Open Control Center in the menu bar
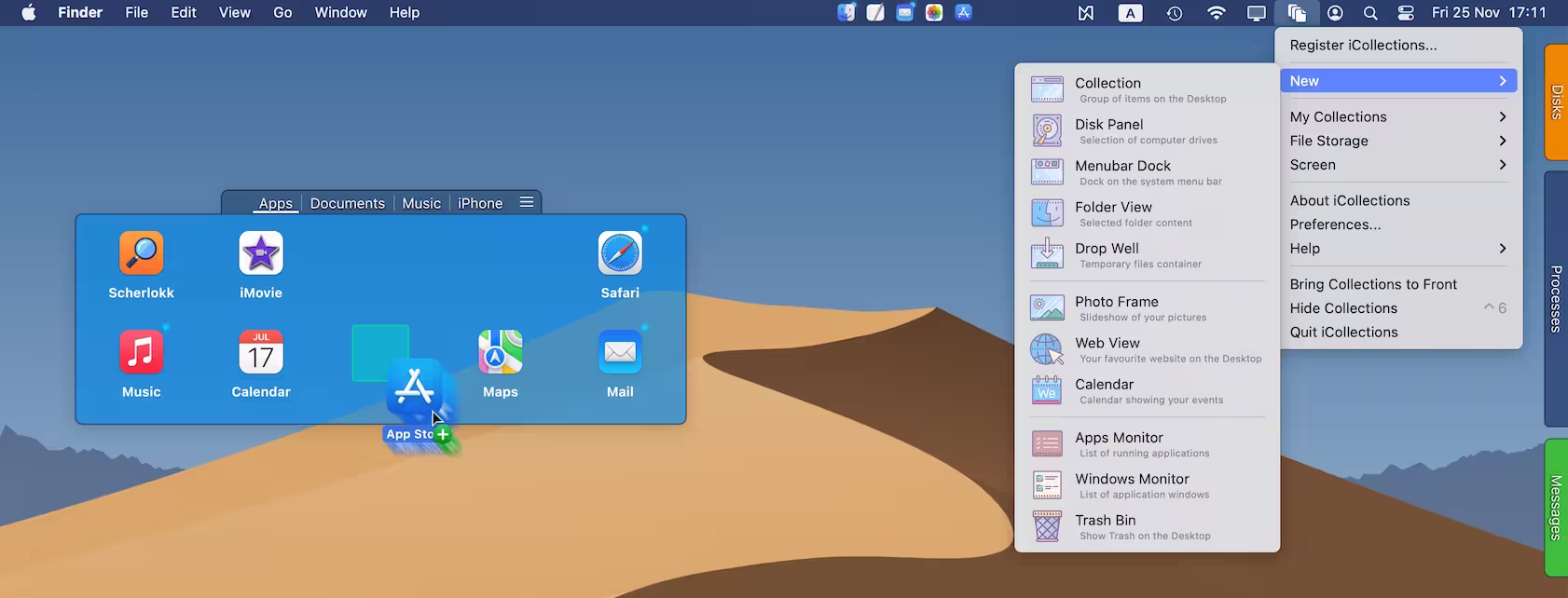Screen dimensions: 1568x598 [1406, 13]
